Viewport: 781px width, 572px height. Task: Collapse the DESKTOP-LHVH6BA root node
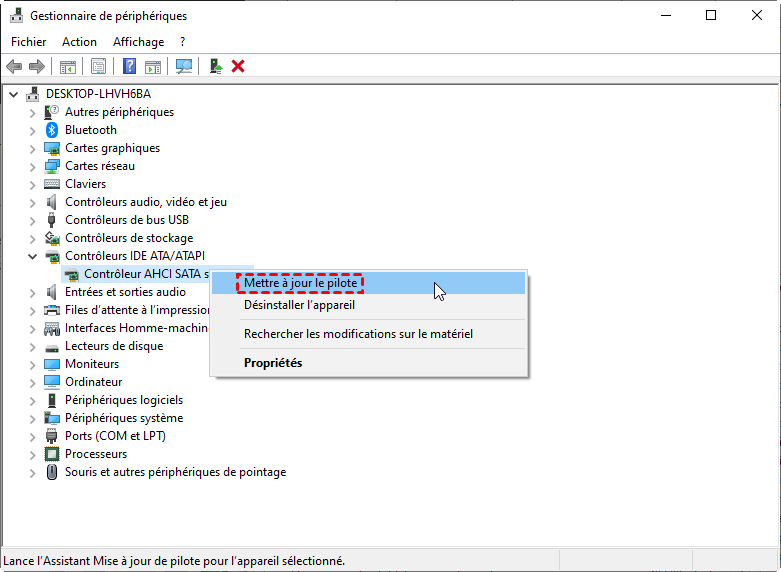click(x=14, y=94)
